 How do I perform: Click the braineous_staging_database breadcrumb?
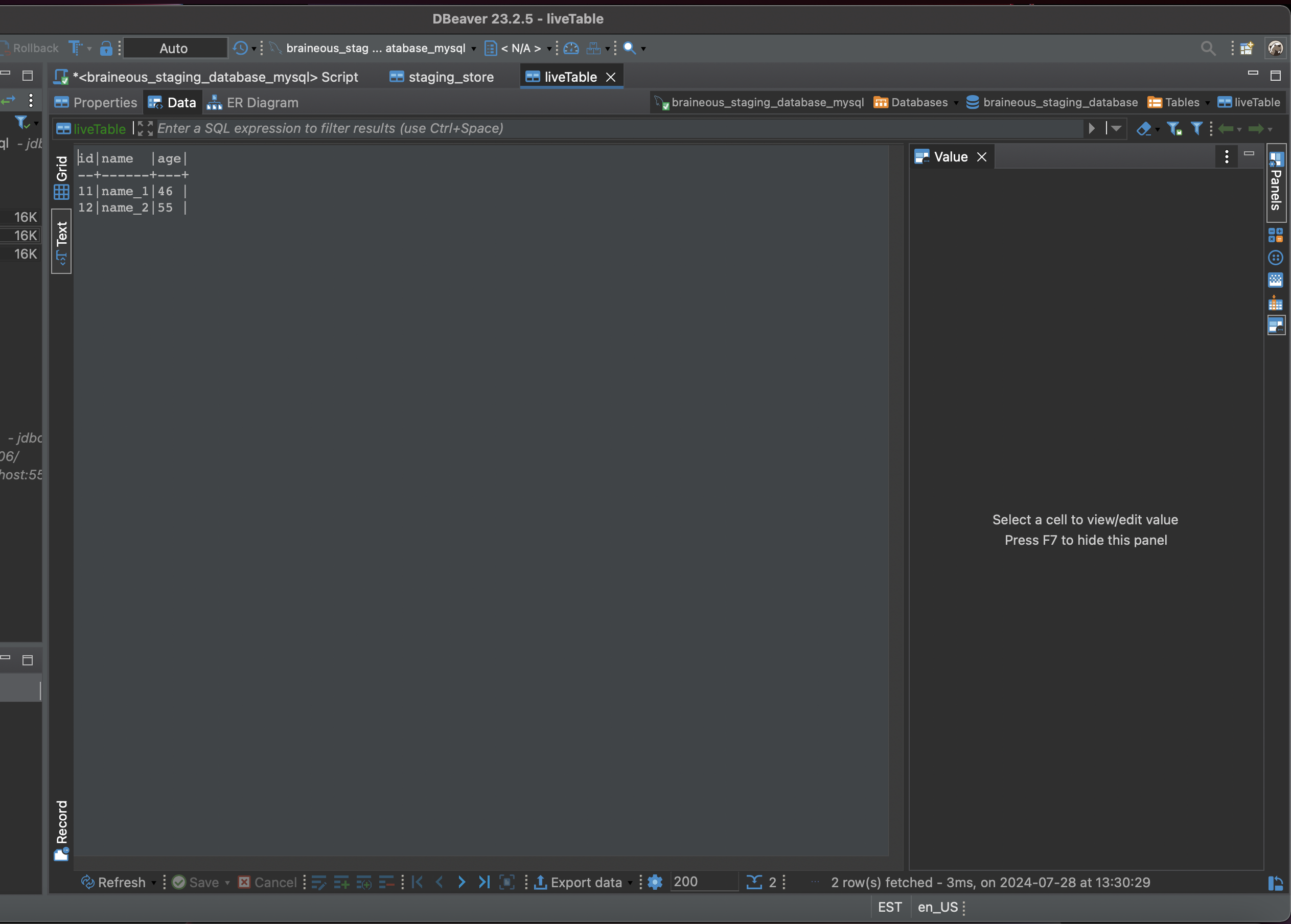coord(1052,102)
